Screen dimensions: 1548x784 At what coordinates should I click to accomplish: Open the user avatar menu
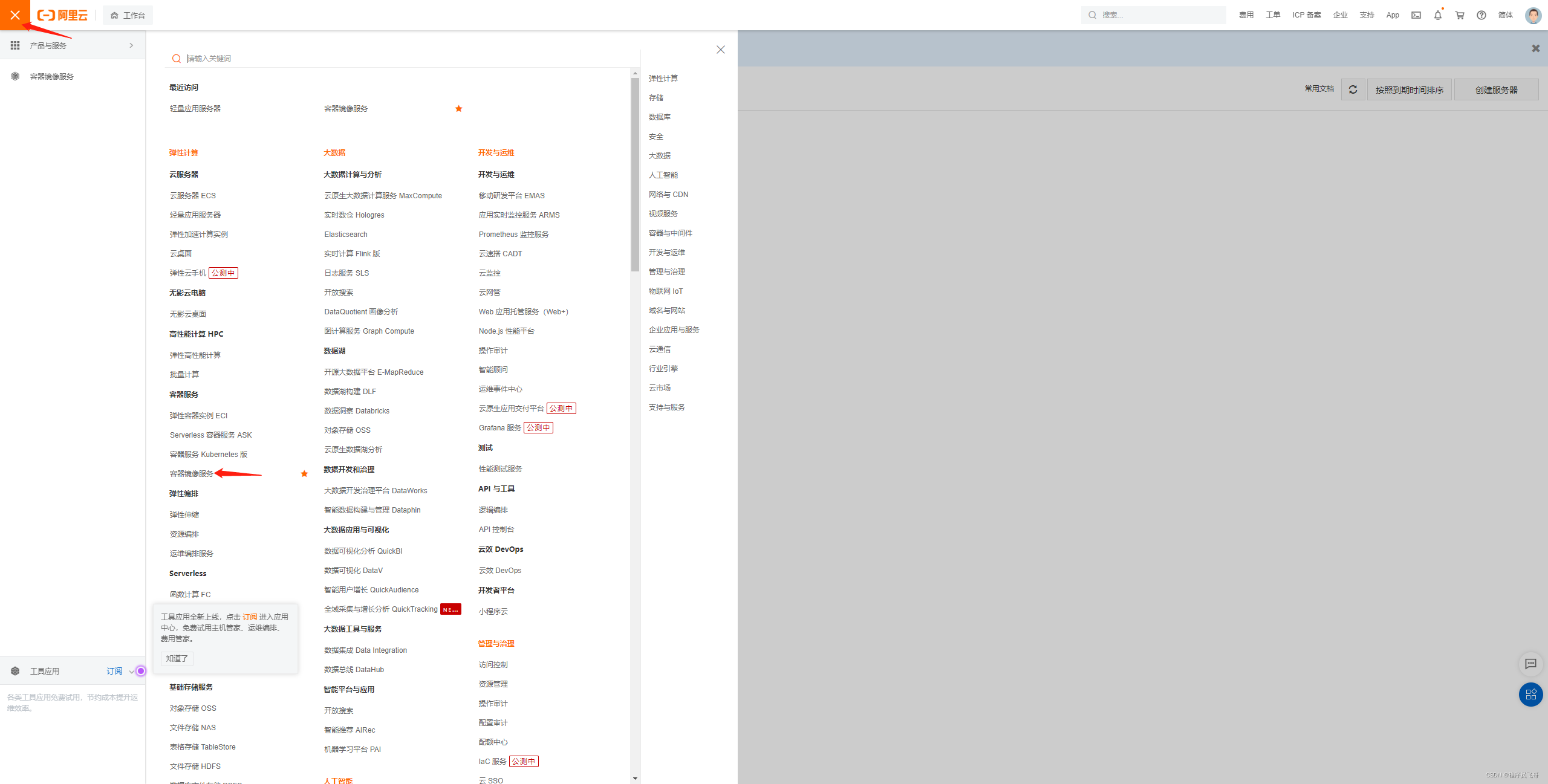click(1533, 15)
